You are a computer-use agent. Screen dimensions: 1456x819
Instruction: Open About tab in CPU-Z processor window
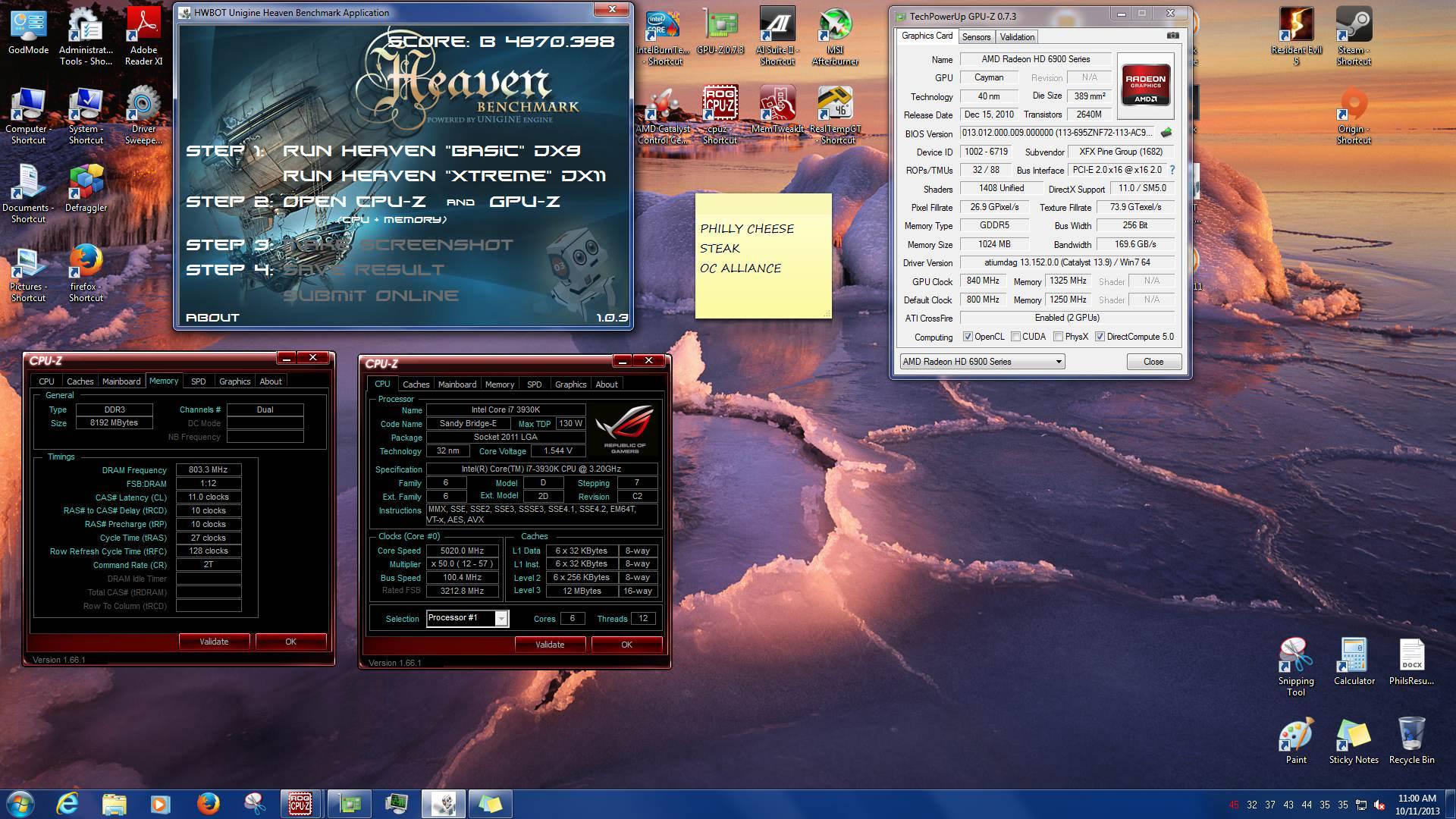(x=606, y=384)
